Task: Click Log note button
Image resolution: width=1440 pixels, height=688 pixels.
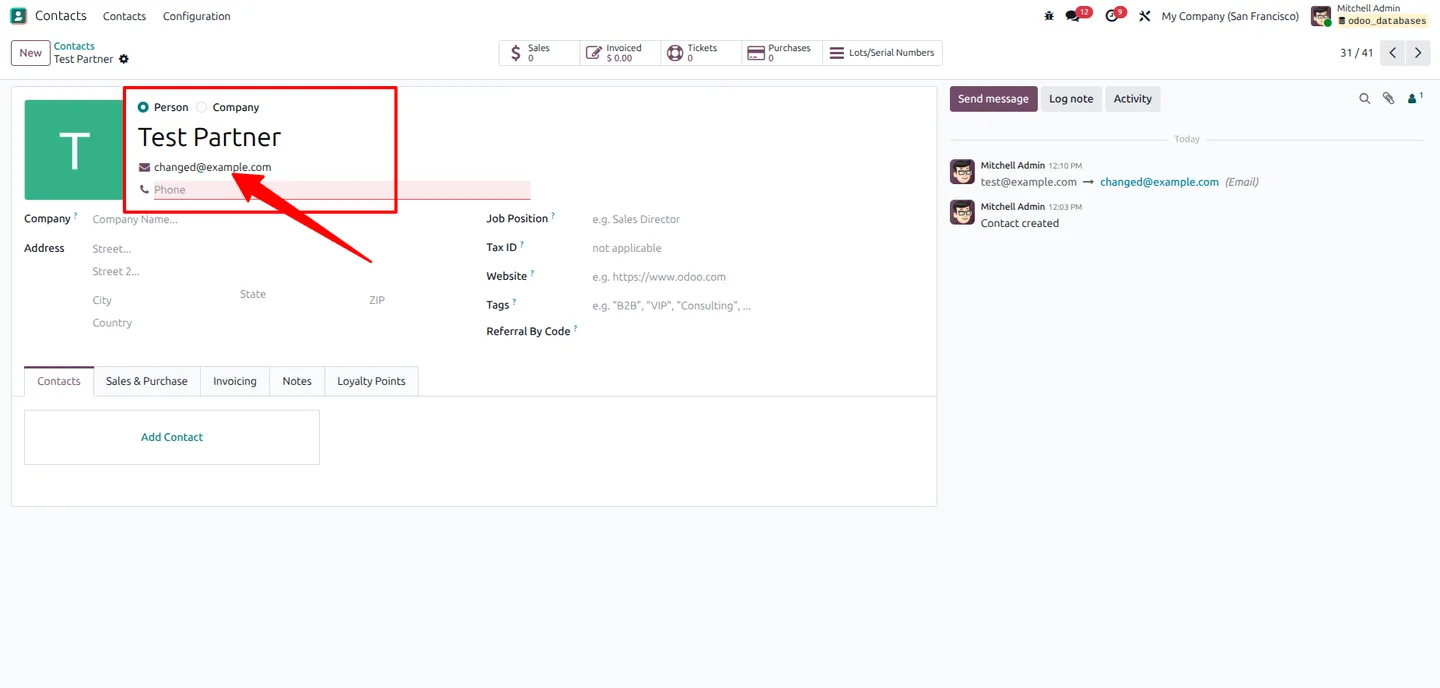Action: coord(1071,99)
